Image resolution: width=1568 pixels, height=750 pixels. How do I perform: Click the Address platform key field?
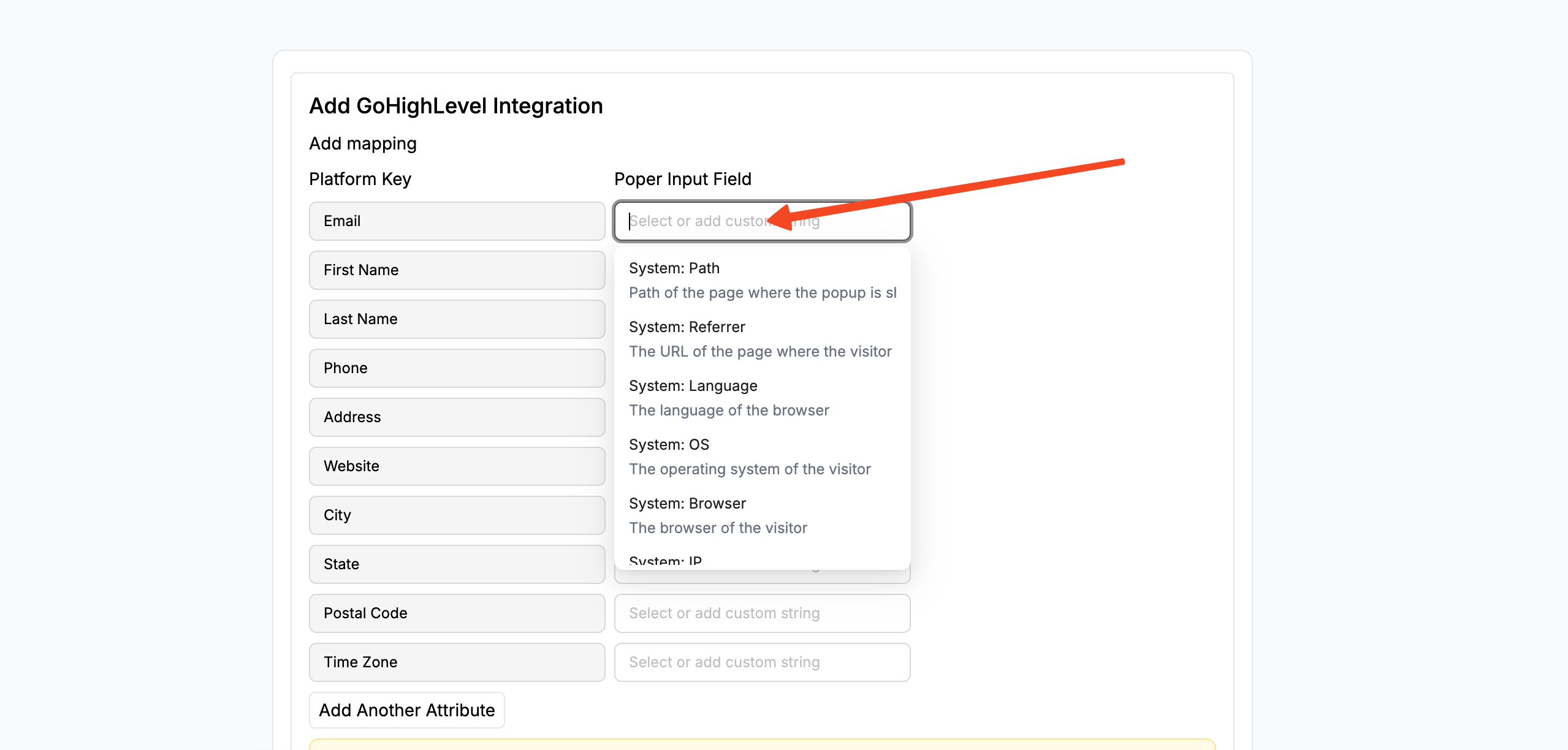pos(457,417)
